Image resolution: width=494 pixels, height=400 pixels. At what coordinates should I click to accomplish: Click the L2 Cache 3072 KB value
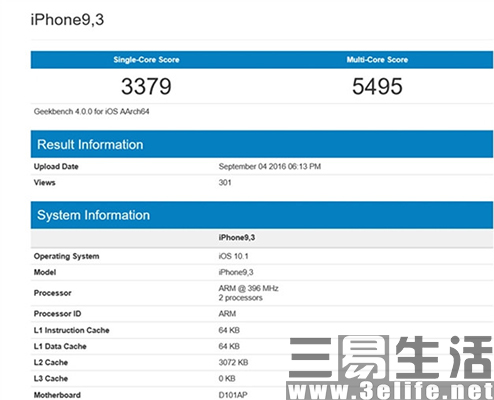coord(233,362)
